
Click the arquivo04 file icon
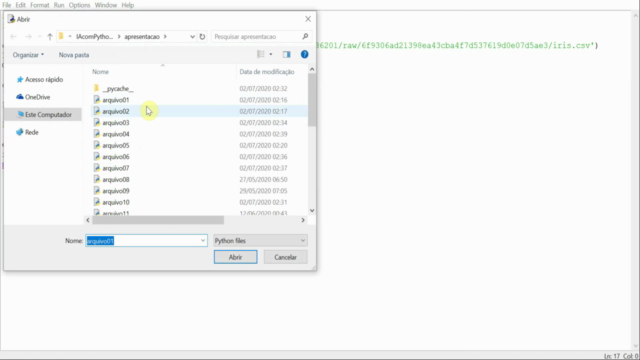(x=97, y=134)
